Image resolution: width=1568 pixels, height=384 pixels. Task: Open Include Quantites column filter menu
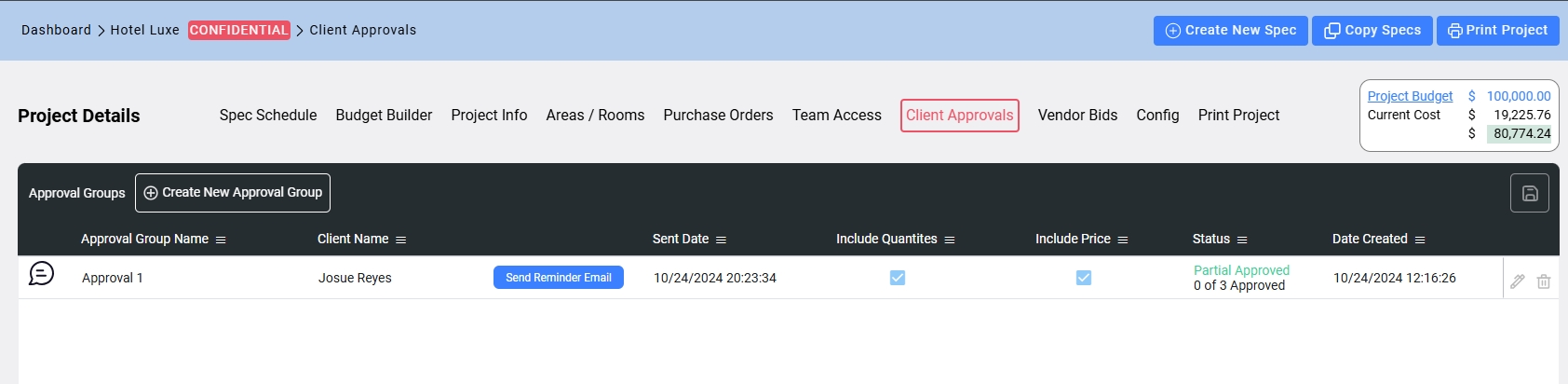pyautogui.click(x=950, y=240)
